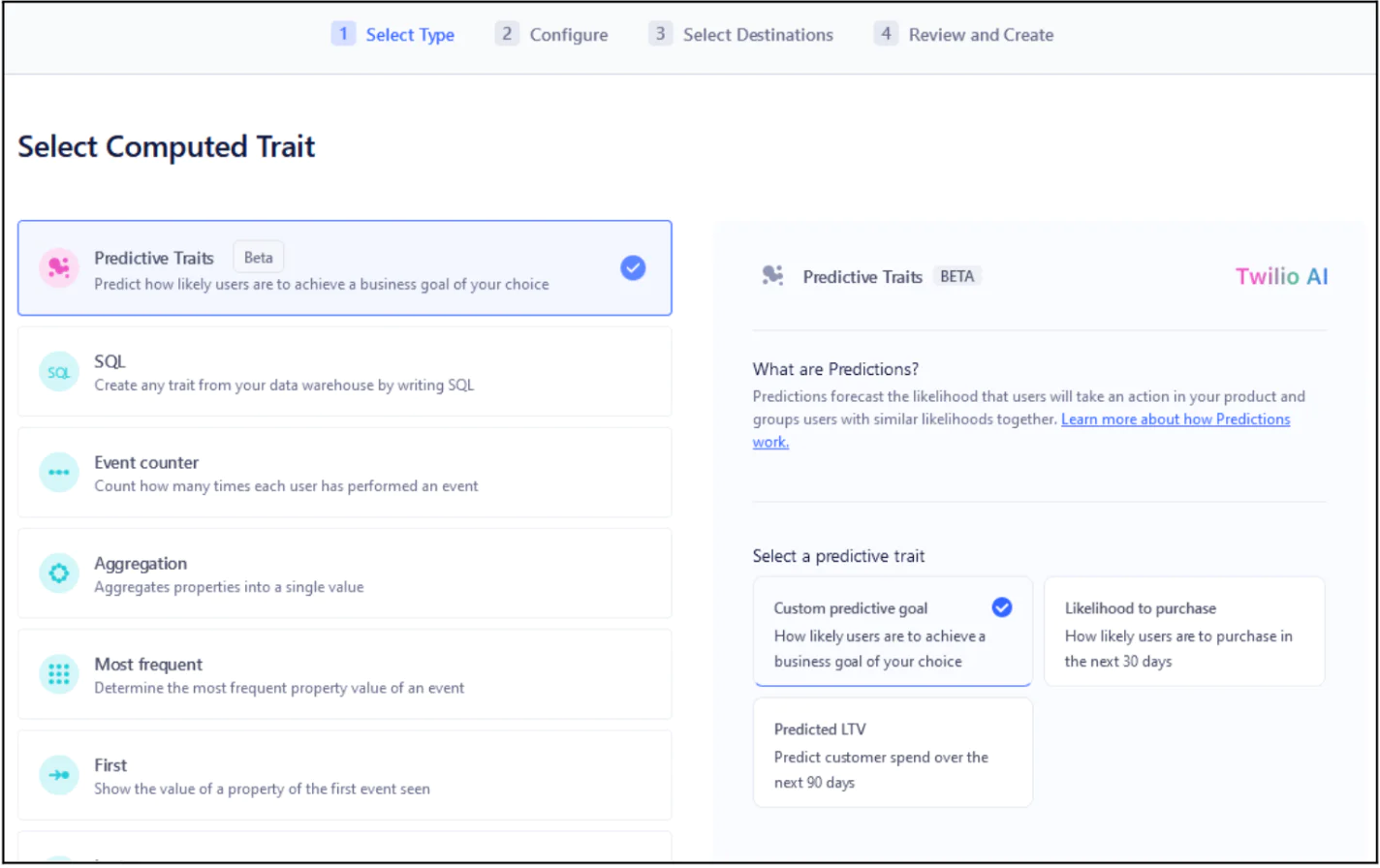Open Learn more about how Predictions work link

click(x=1175, y=420)
